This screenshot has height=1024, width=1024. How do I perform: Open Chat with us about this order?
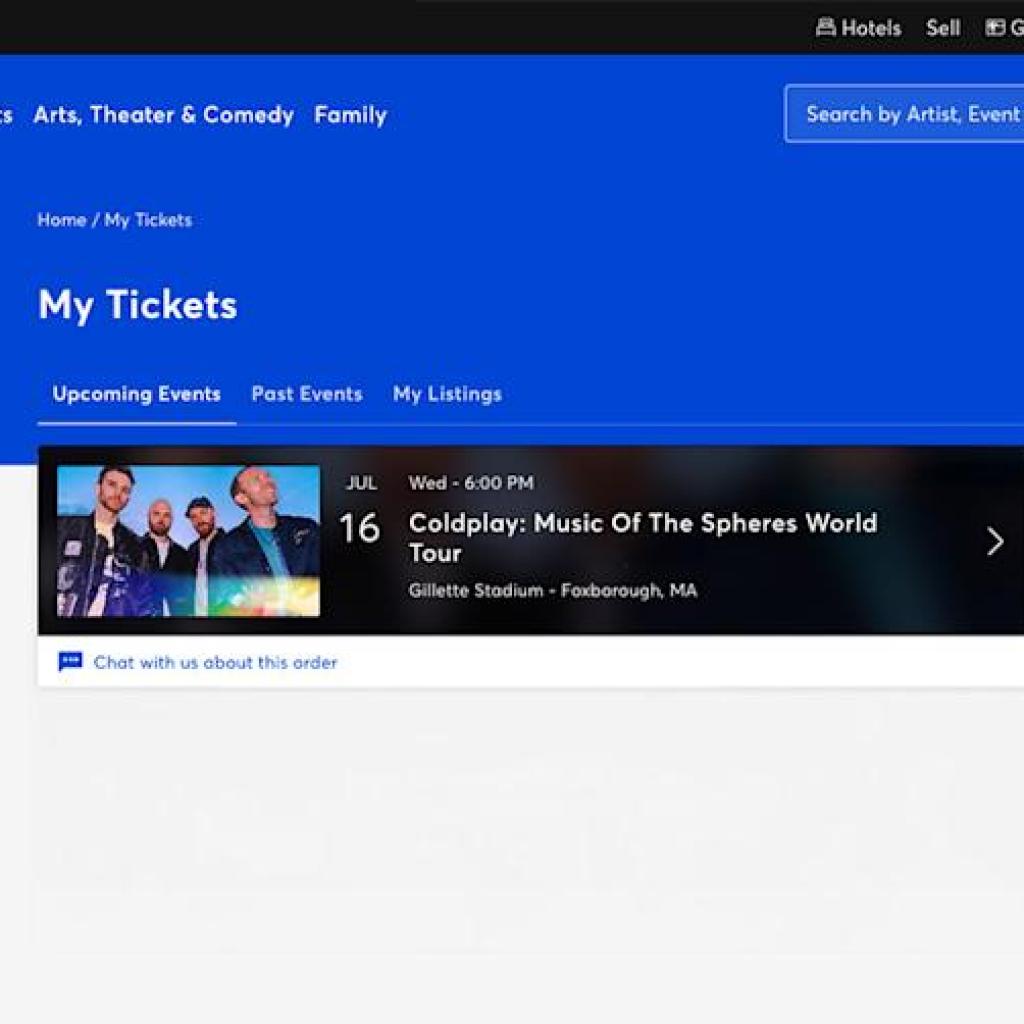(x=215, y=661)
